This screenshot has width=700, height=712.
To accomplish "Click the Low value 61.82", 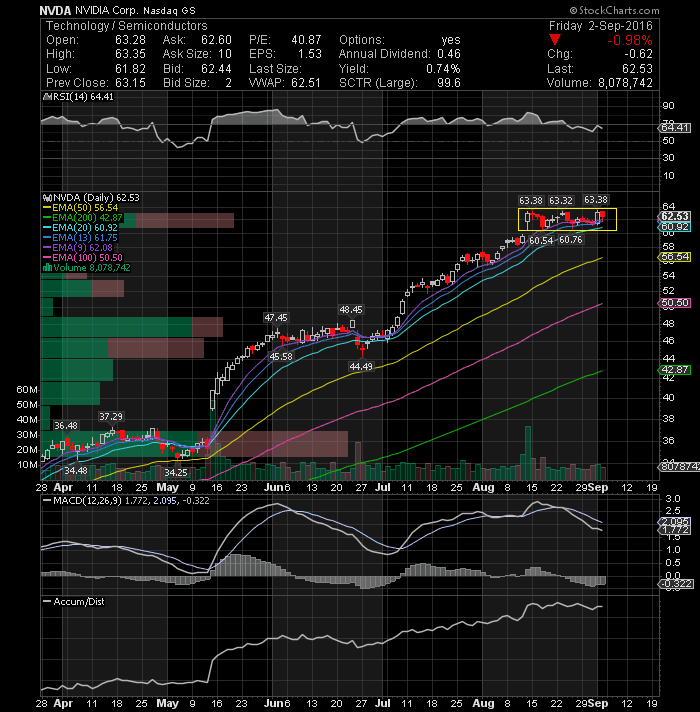I will (130, 69).
